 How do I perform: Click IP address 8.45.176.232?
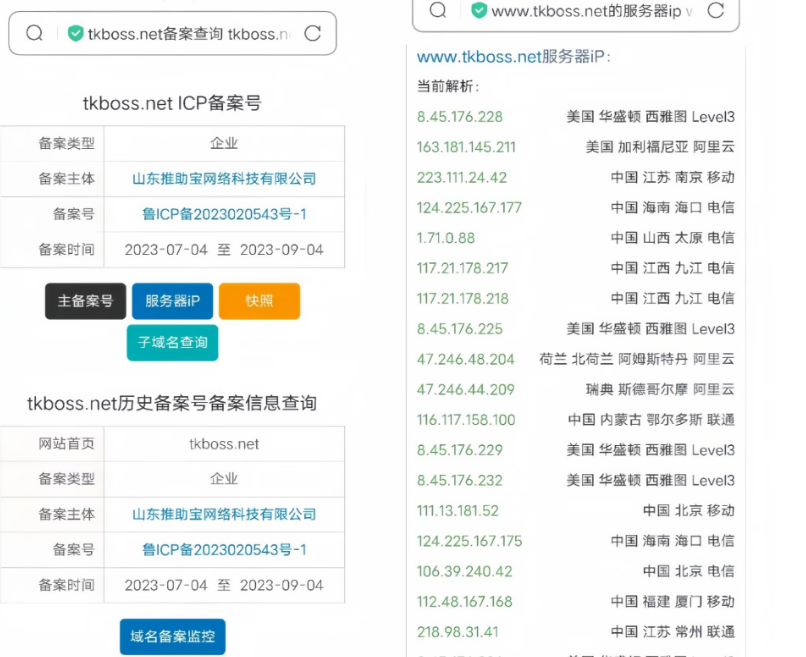click(x=460, y=481)
